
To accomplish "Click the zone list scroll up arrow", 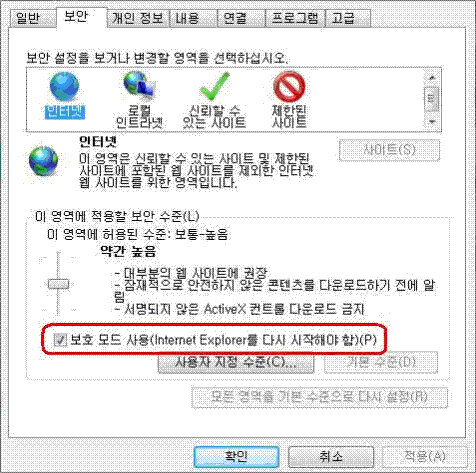I will coord(432,78).
